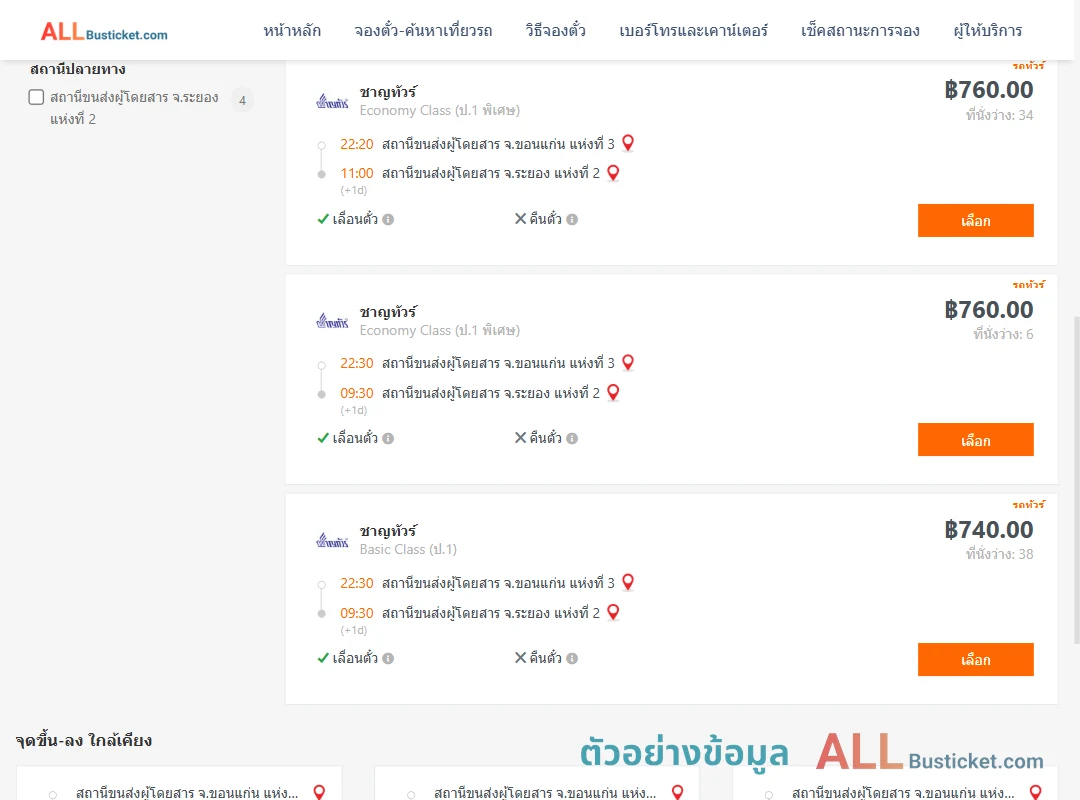The width and height of the screenshot is (1080, 800).
Task: Click the Basic Class (ป.1) label
Action: [x=408, y=549]
